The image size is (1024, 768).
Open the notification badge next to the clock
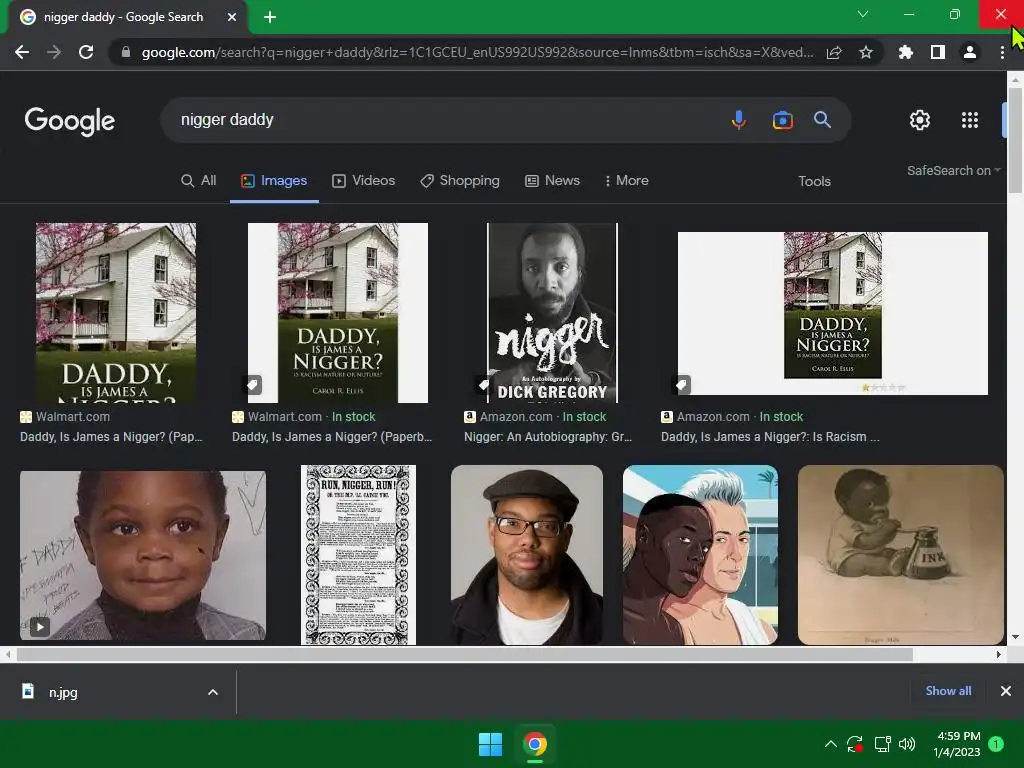pyautogui.click(x=996, y=744)
